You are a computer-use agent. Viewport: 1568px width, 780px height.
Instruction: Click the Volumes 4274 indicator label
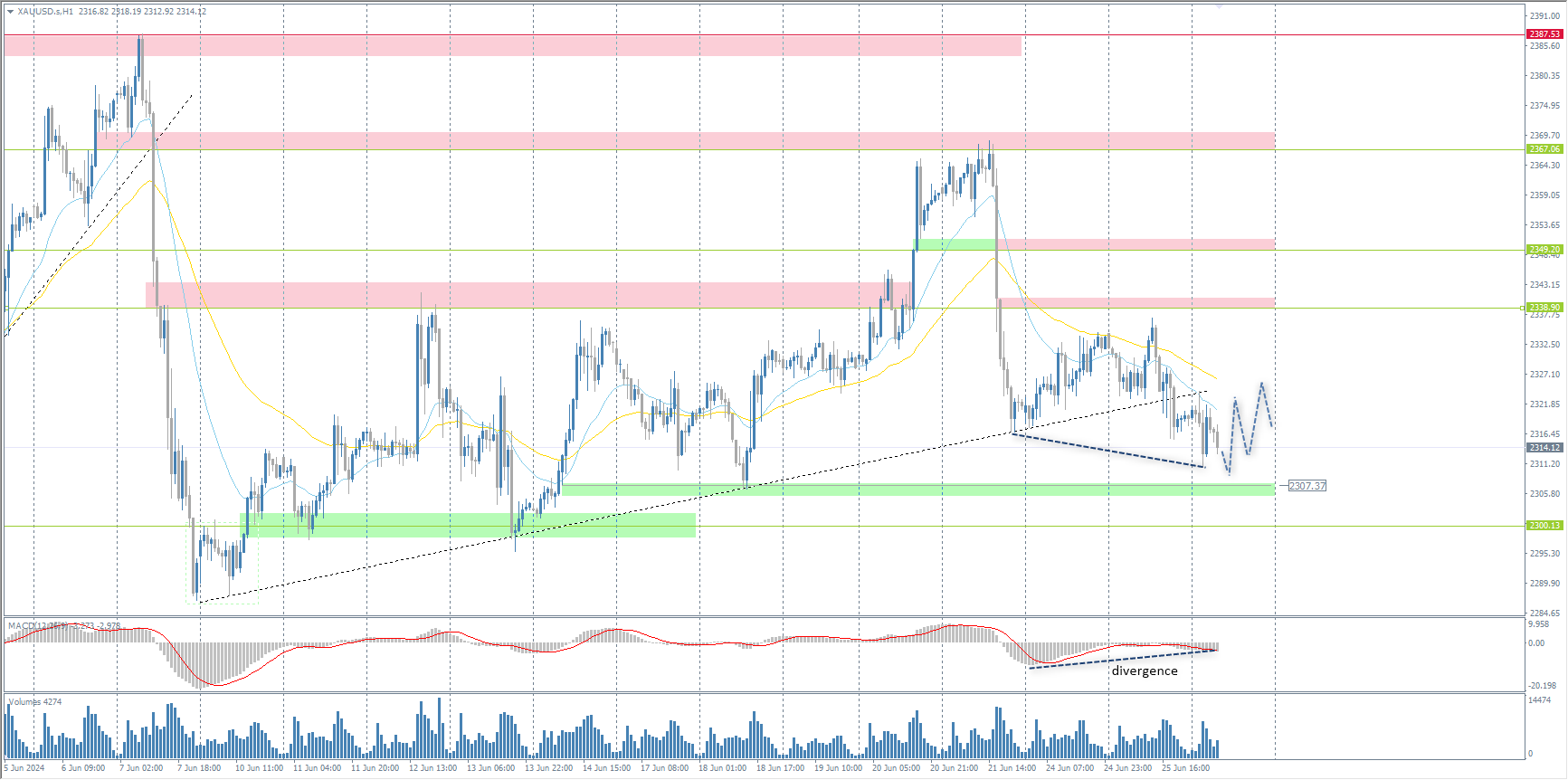click(x=35, y=701)
